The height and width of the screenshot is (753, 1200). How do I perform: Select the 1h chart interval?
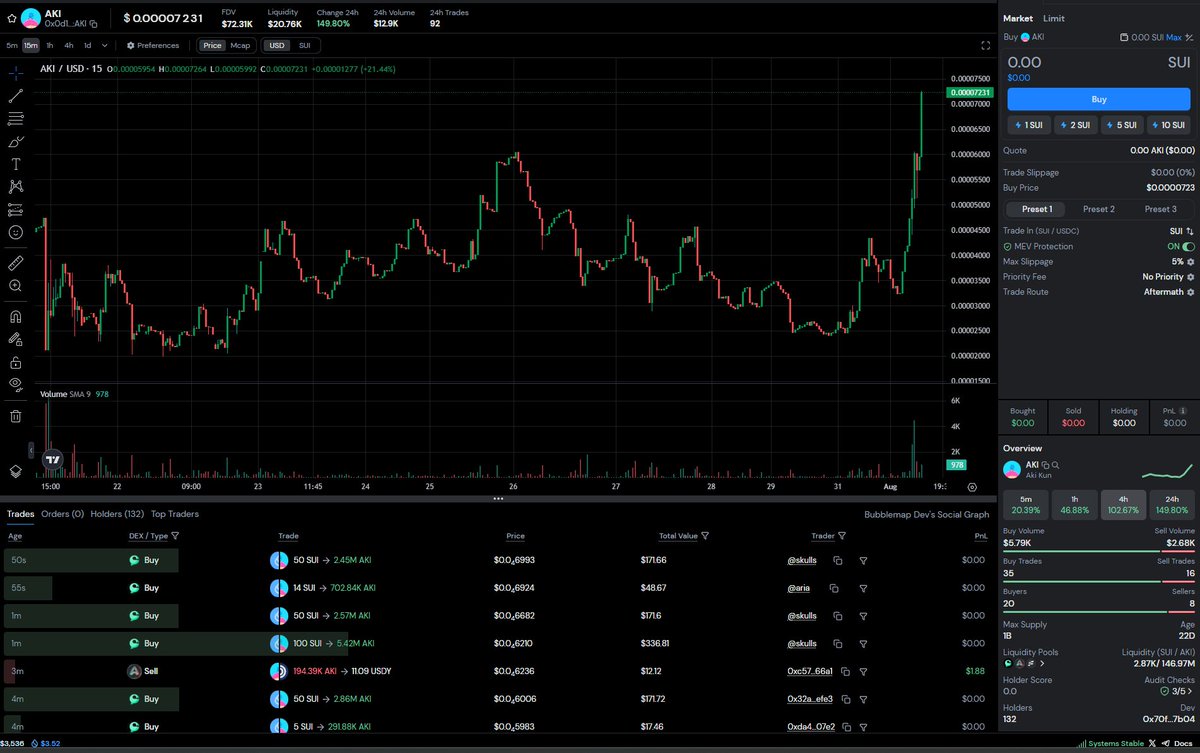pos(50,45)
